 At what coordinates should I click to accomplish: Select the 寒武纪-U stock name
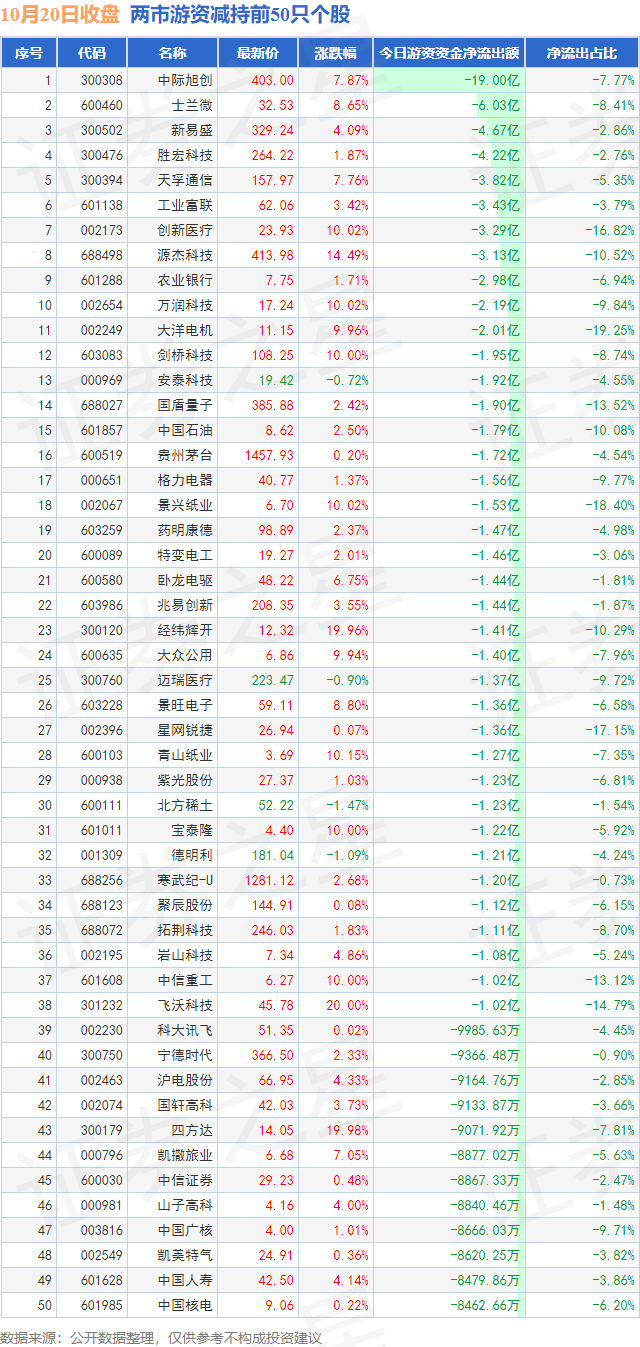[185, 880]
